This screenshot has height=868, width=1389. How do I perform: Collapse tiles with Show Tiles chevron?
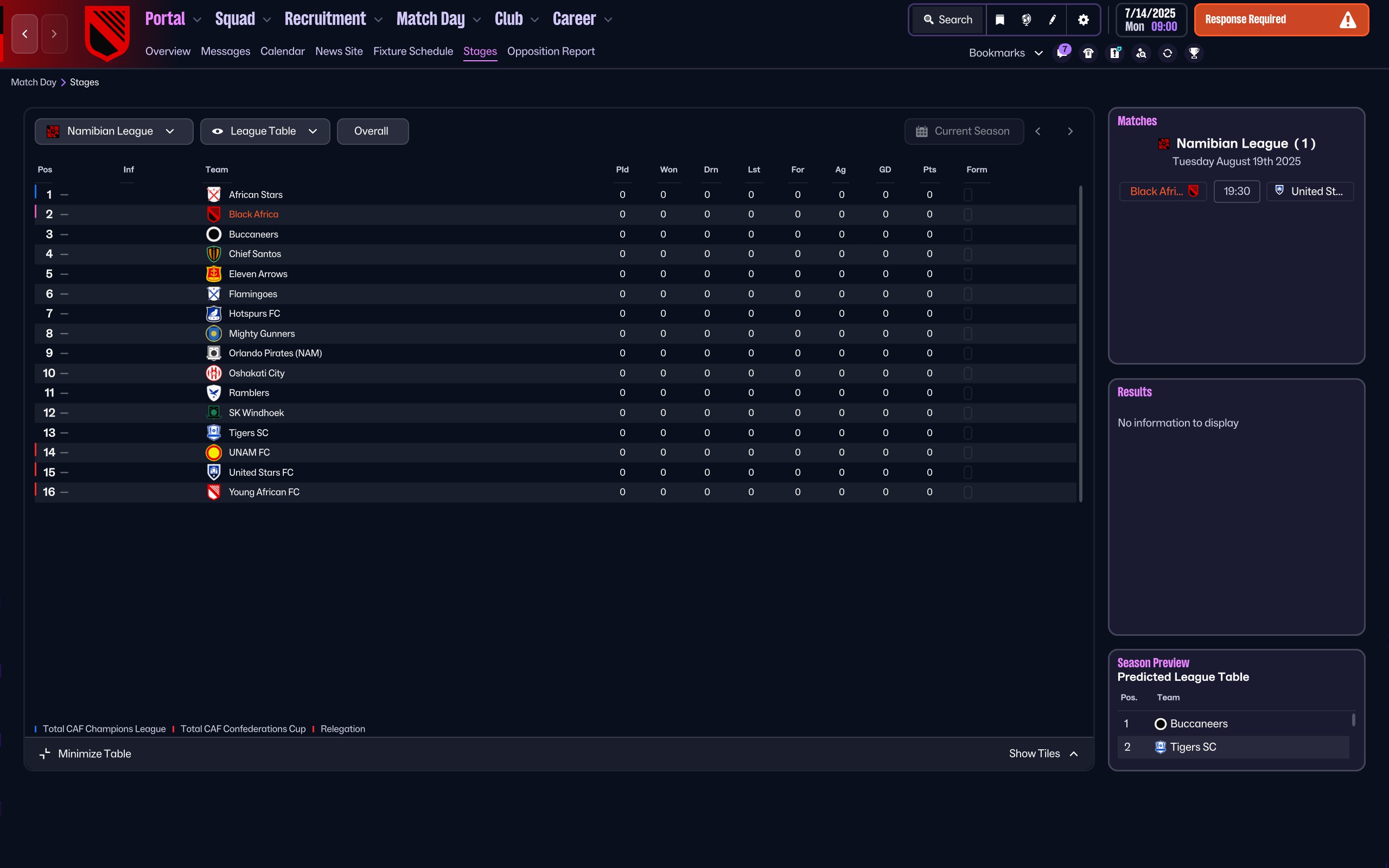point(1043,754)
